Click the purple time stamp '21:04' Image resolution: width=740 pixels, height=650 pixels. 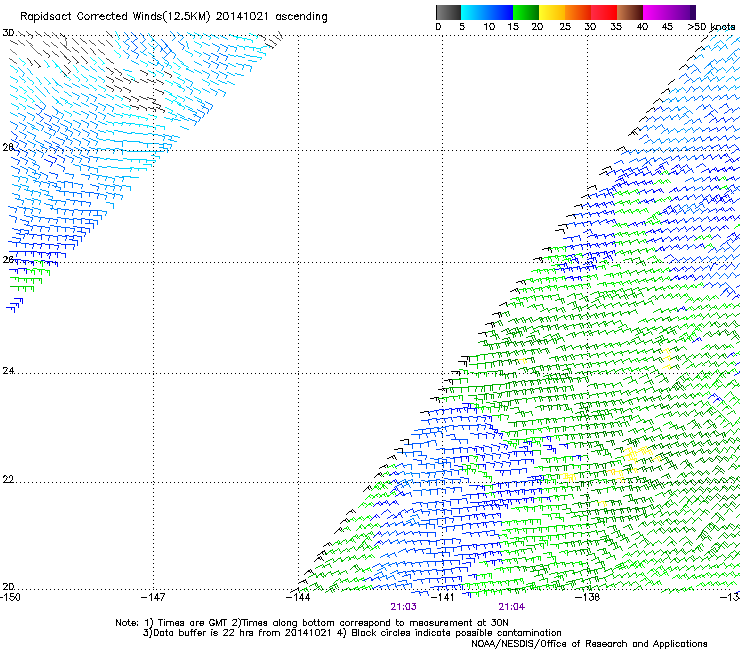pos(512,607)
